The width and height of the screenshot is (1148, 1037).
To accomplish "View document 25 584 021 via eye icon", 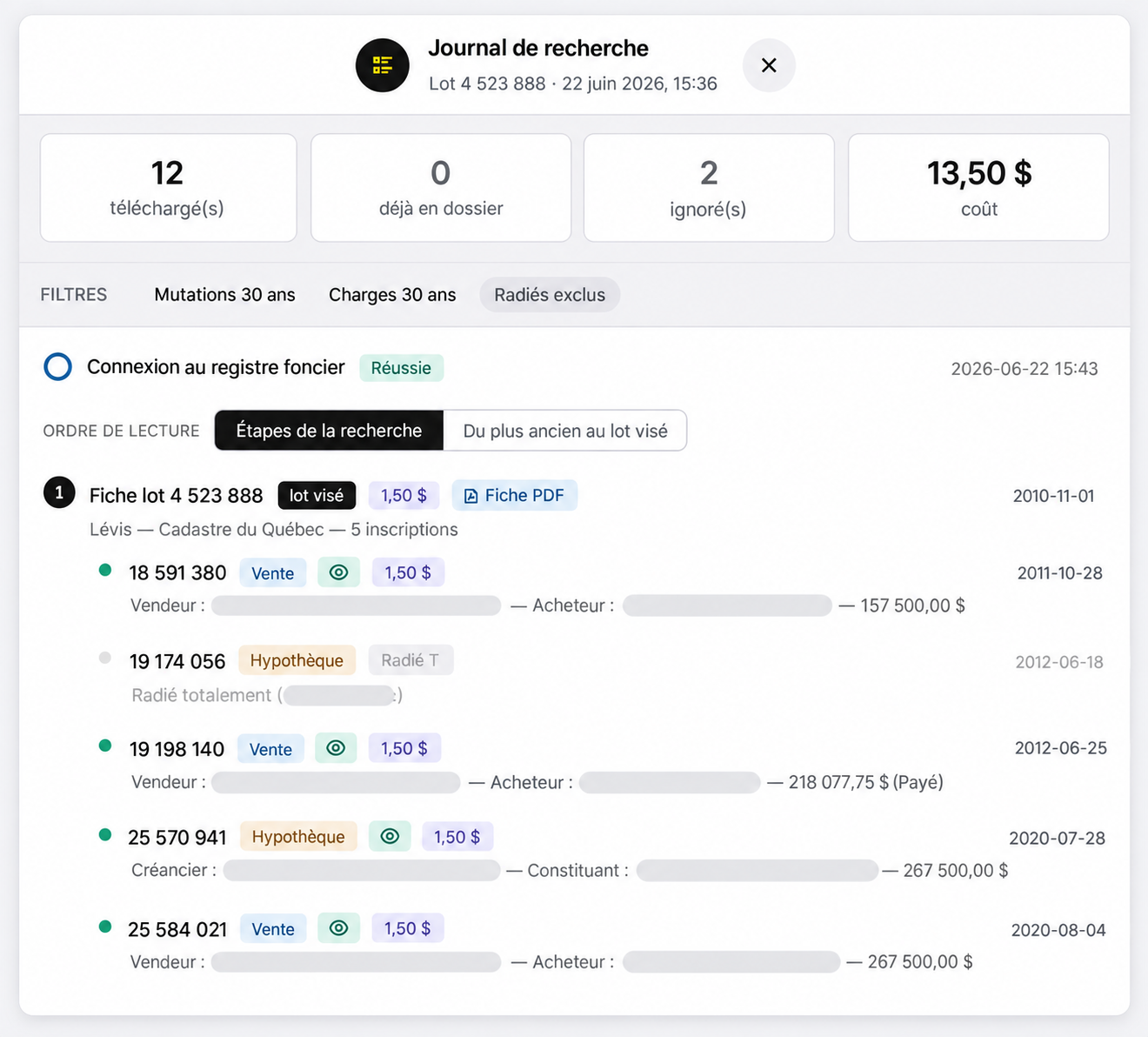I will click(x=339, y=928).
